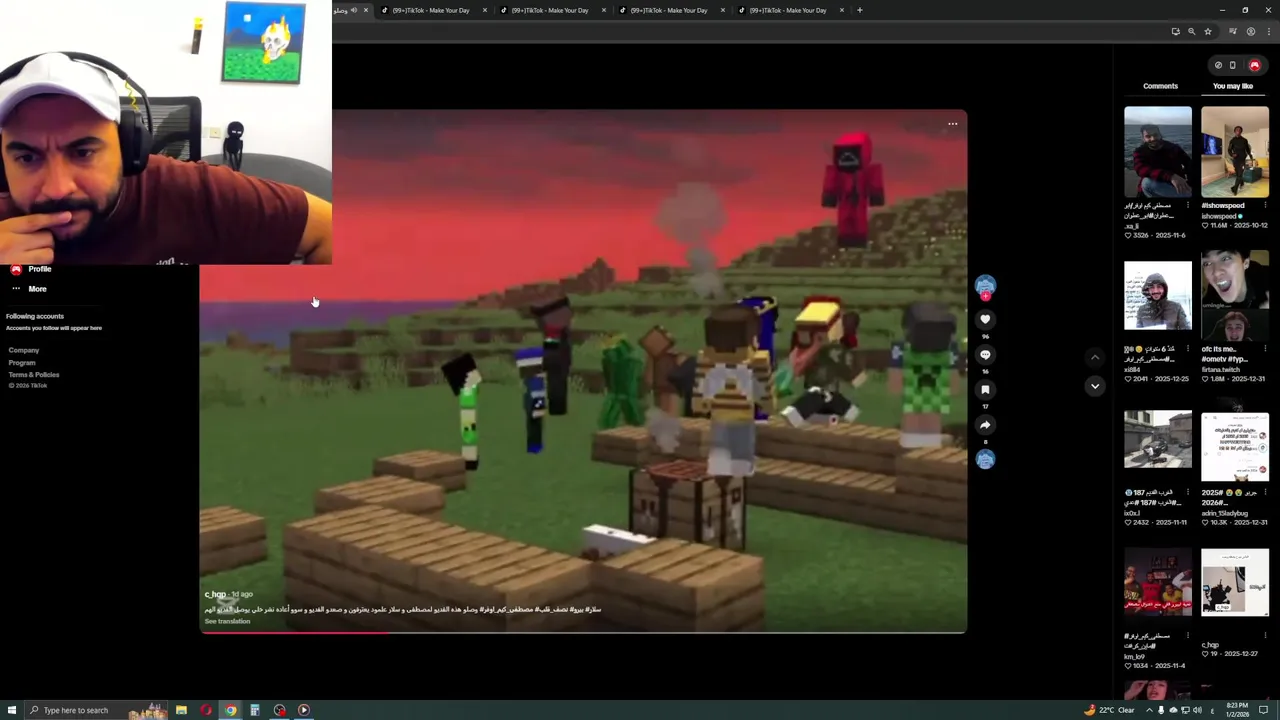
Task: Switch to the fifth TikTok browser tab
Action: click(791, 10)
